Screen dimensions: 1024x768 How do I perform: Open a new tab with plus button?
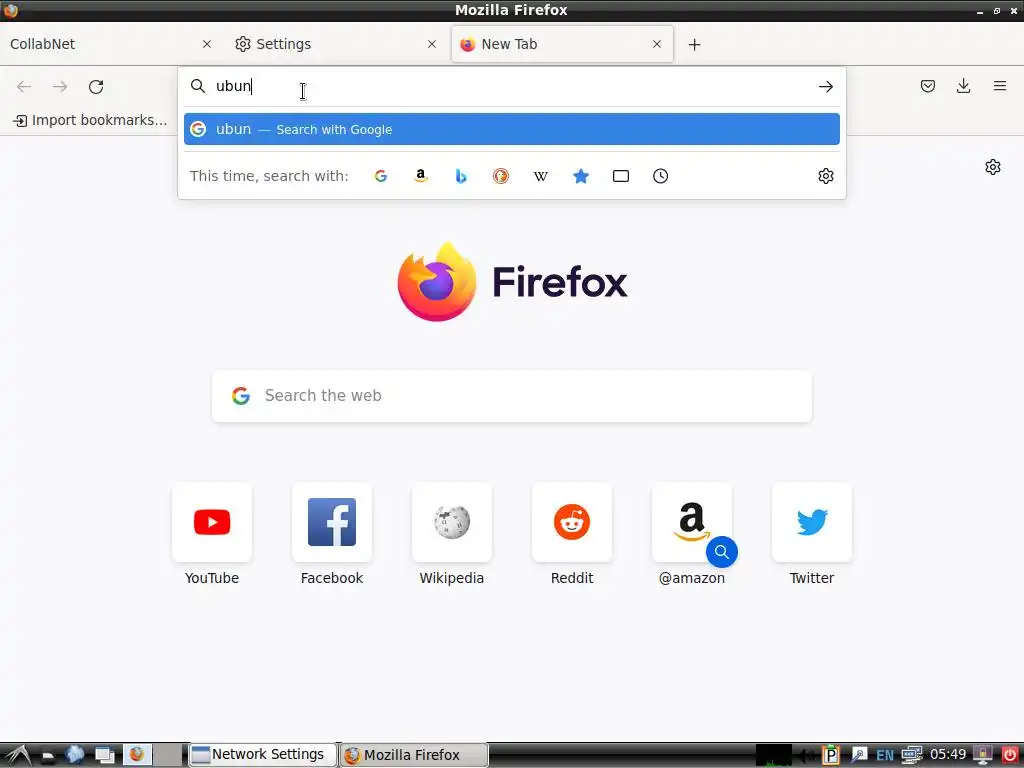point(694,44)
